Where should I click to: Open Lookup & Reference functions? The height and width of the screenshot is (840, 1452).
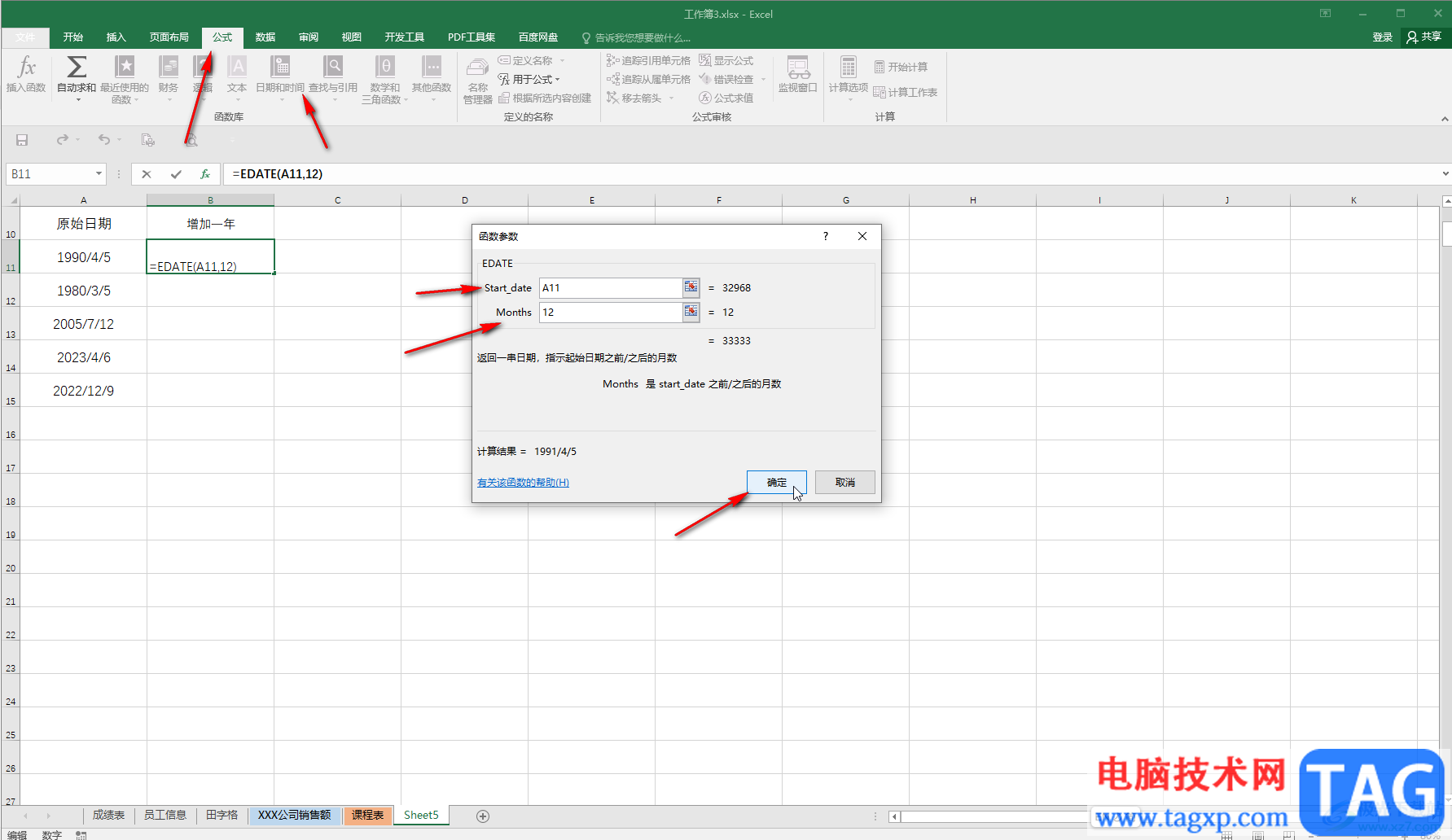tap(333, 79)
